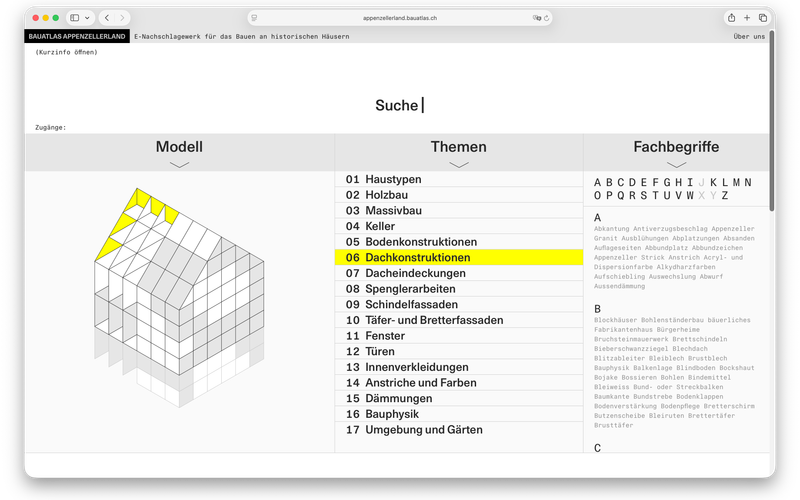
Task: Click the Safari sidebar toggle icon
Action: tap(75, 18)
